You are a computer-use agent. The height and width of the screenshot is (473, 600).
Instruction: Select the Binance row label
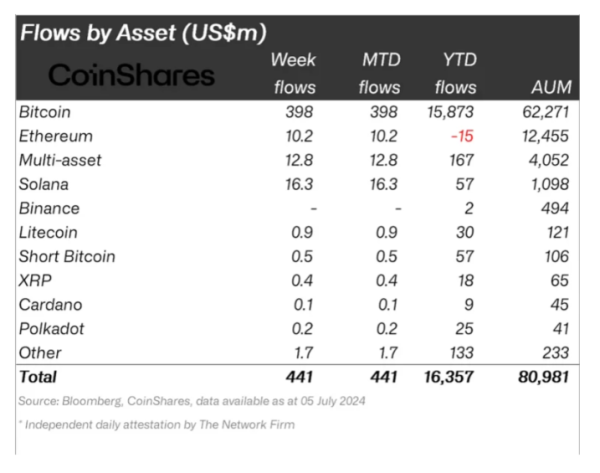(x=49, y=208)
